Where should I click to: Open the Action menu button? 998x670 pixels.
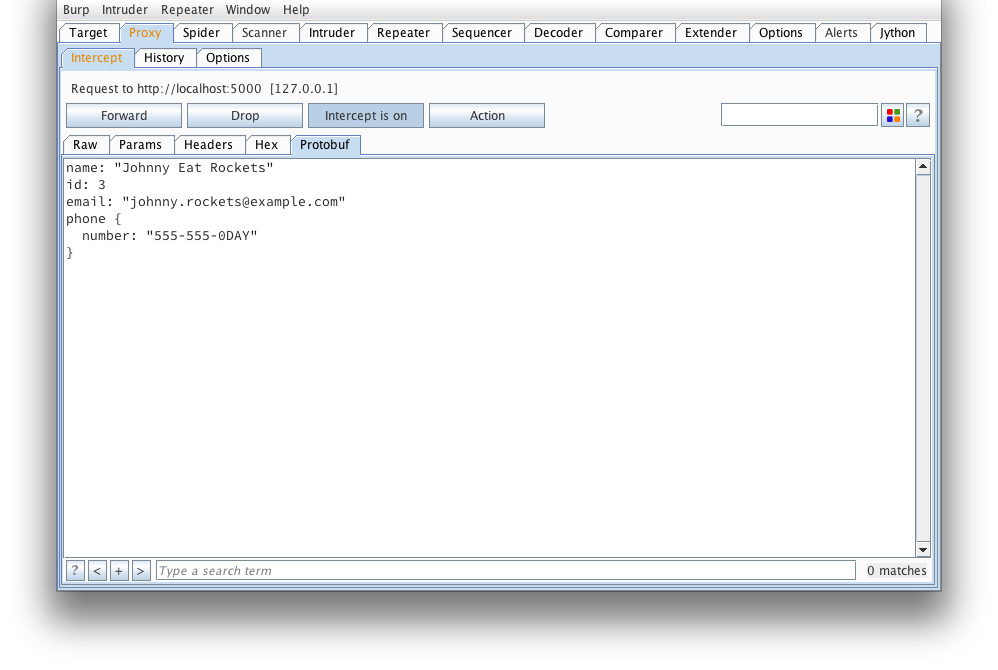coord(487,116)
